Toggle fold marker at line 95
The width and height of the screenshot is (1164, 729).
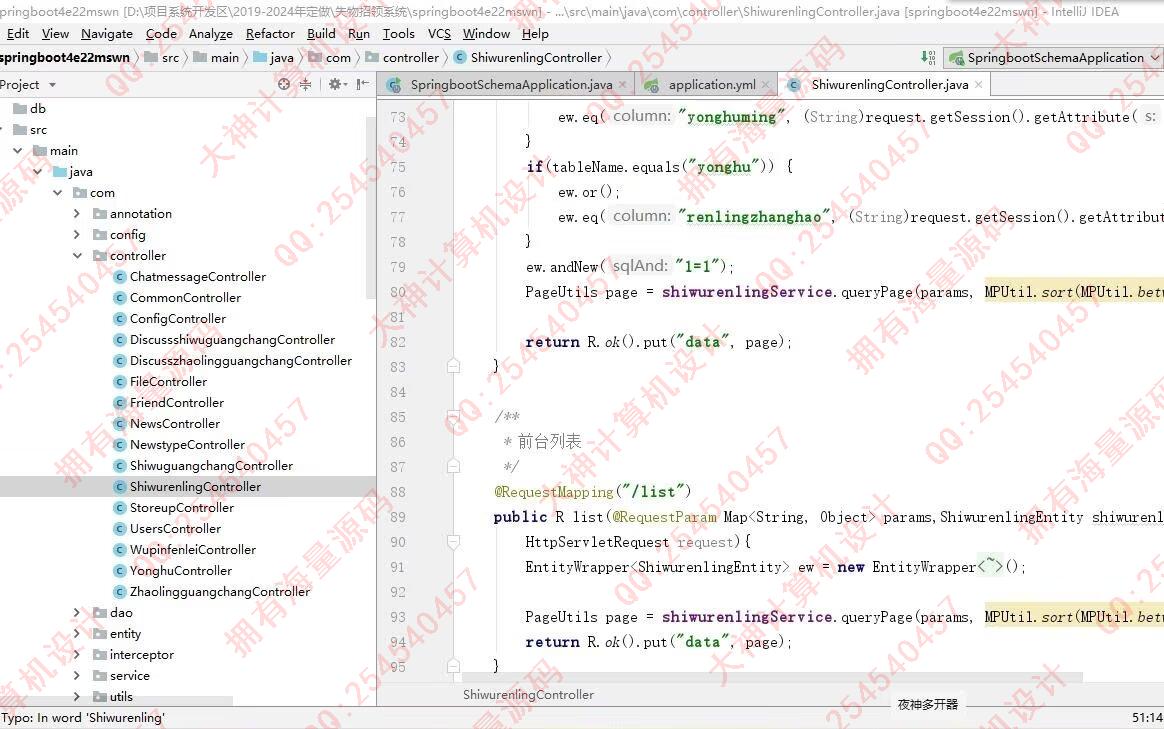[453, 666]
